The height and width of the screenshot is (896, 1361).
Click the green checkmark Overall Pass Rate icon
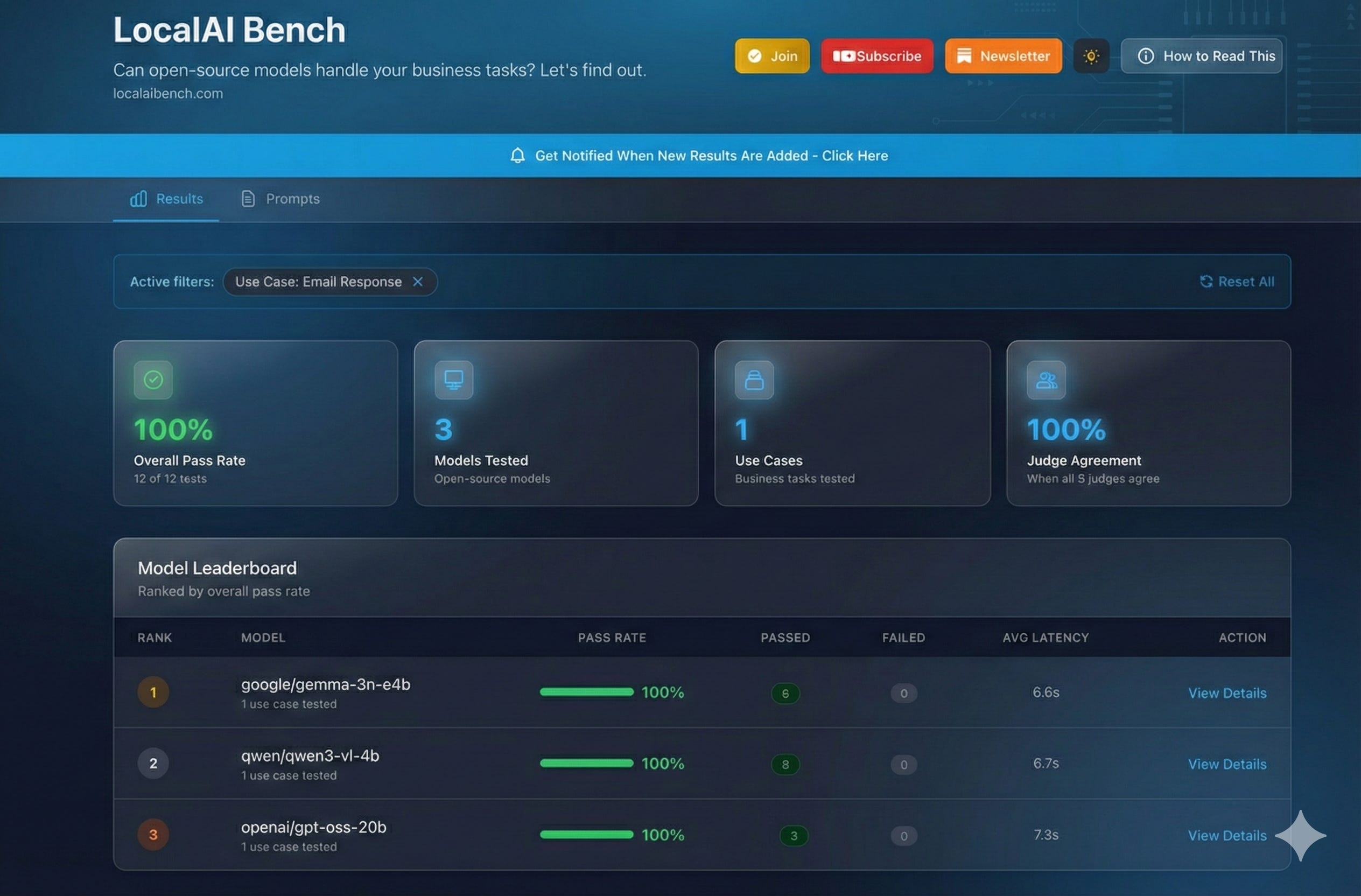pyautogui.click(x=153, y=380)
